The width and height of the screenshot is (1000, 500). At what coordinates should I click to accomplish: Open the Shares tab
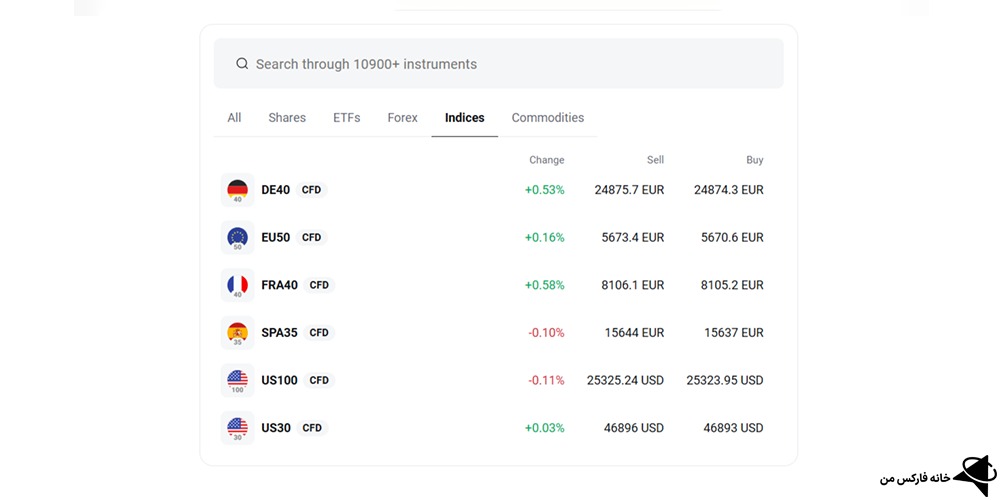tap(287, 118)
